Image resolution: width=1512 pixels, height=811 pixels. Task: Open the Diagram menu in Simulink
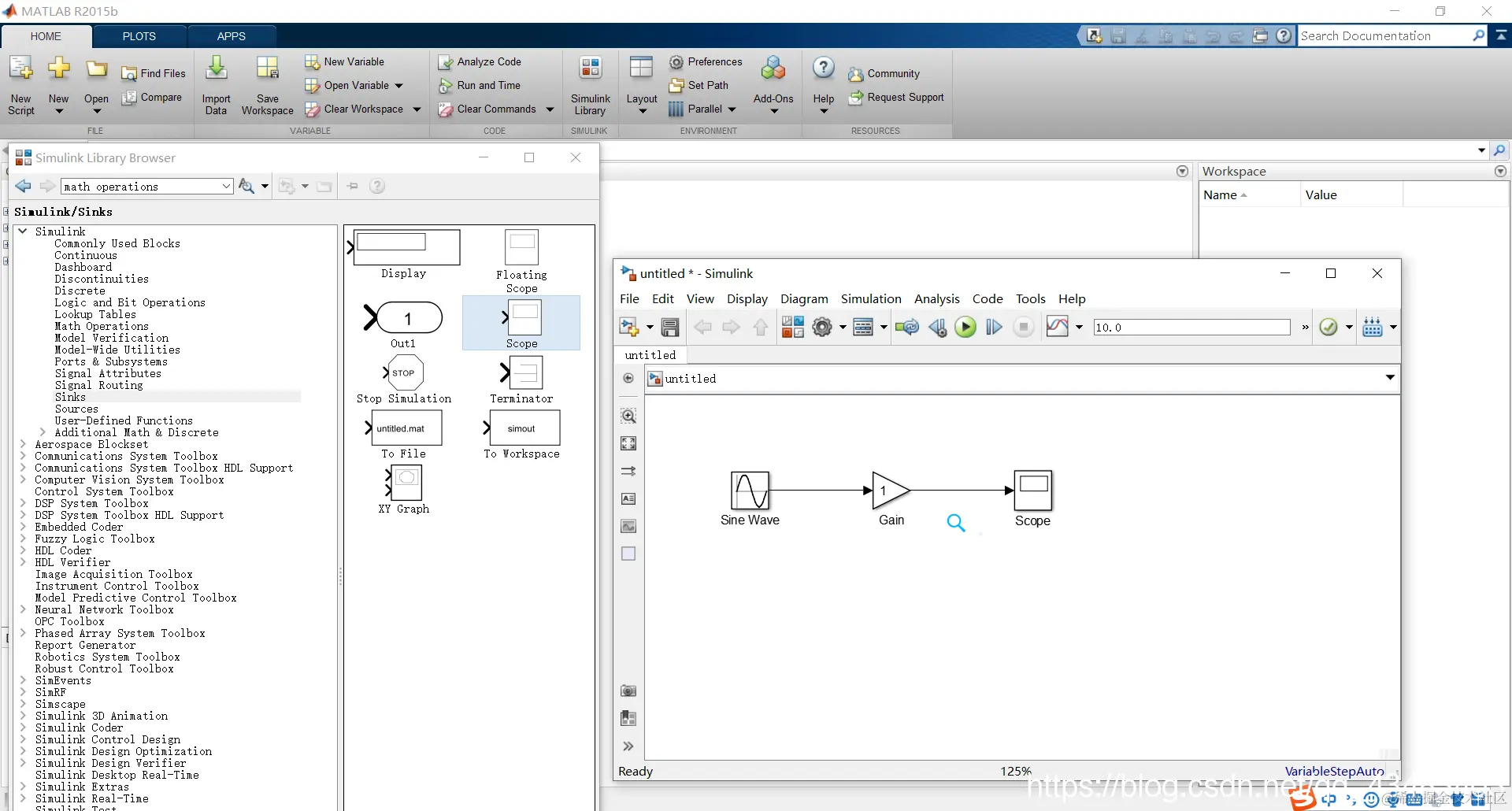(x=804, y=298)
